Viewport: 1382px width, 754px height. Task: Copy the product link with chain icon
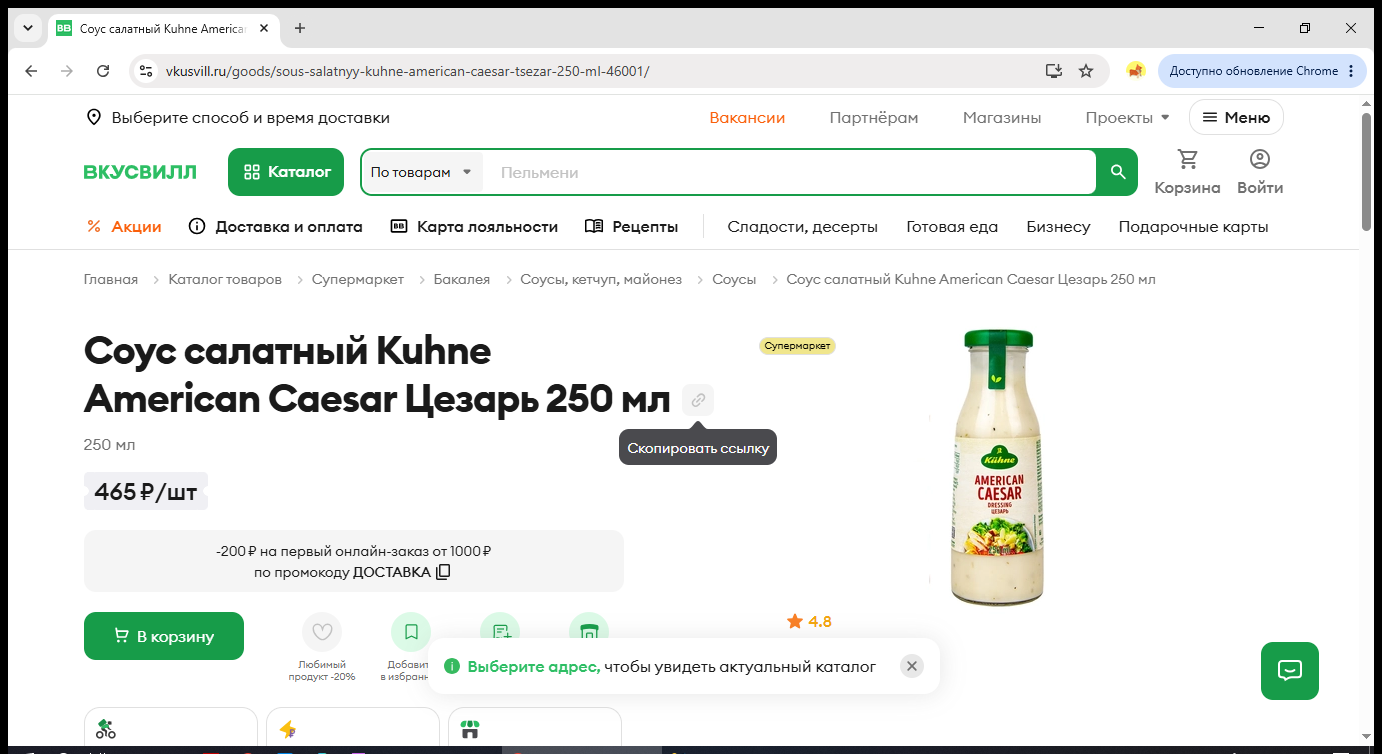click(x=698, y=400)
